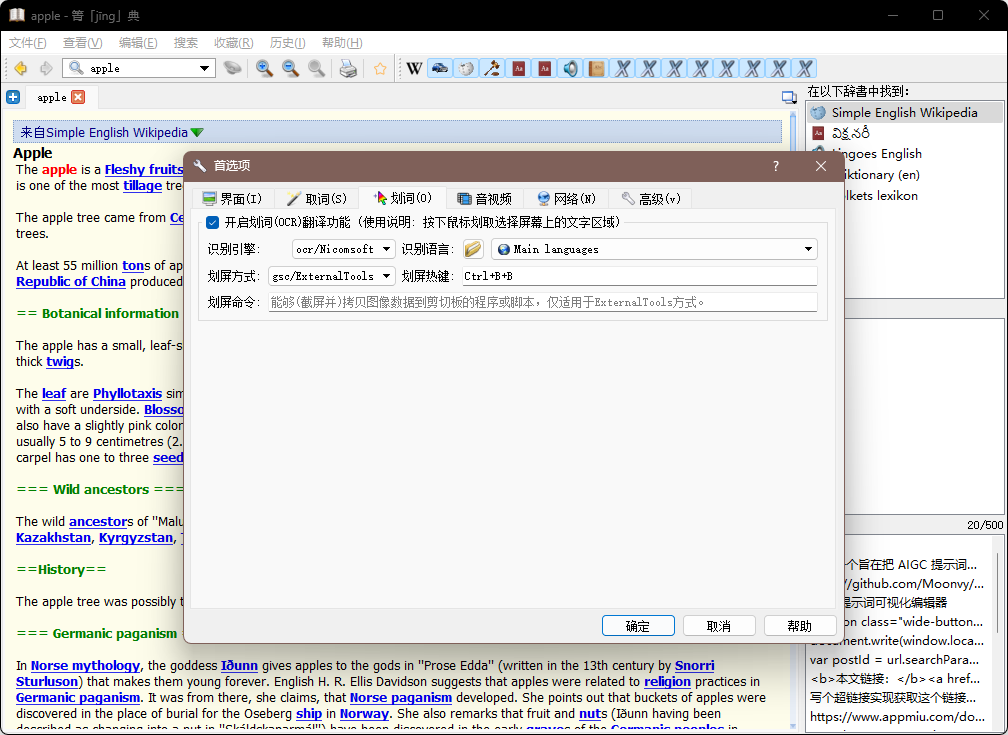The height and width of the screenshot is (735, 1008).
Task: Go back with the yellow left arrow
Action: pos(21,68)
